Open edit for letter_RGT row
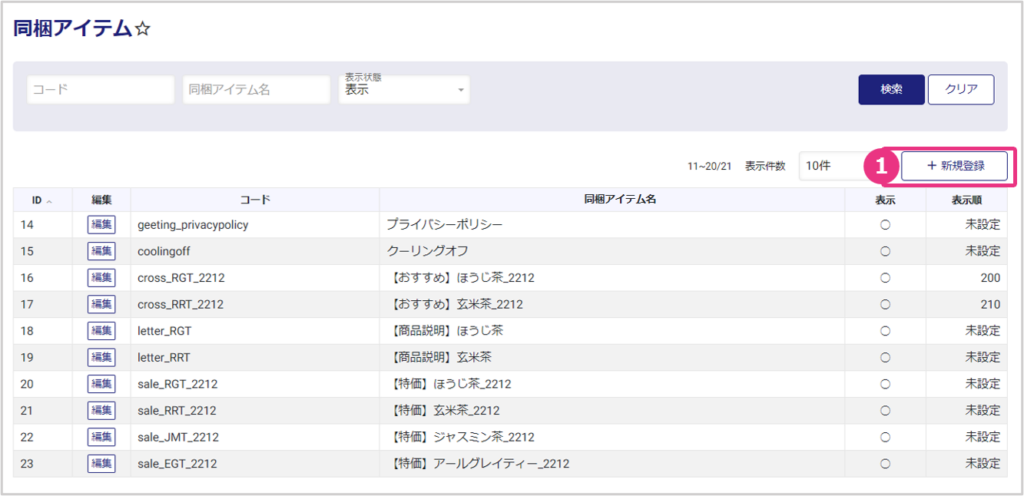 click(x=101, y=331)
